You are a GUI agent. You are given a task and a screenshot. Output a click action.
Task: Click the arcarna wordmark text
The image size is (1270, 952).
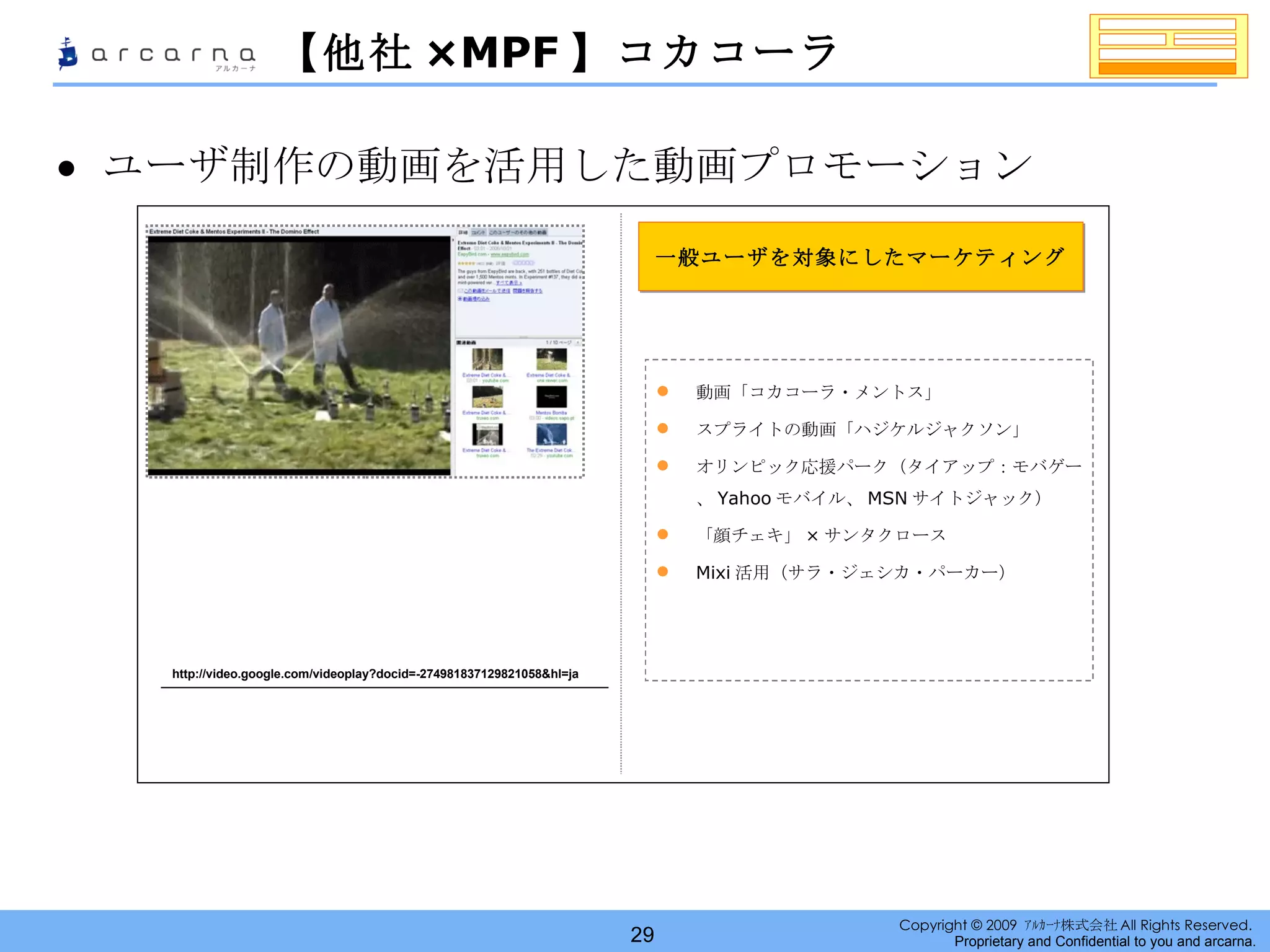(x=173, y=55)
